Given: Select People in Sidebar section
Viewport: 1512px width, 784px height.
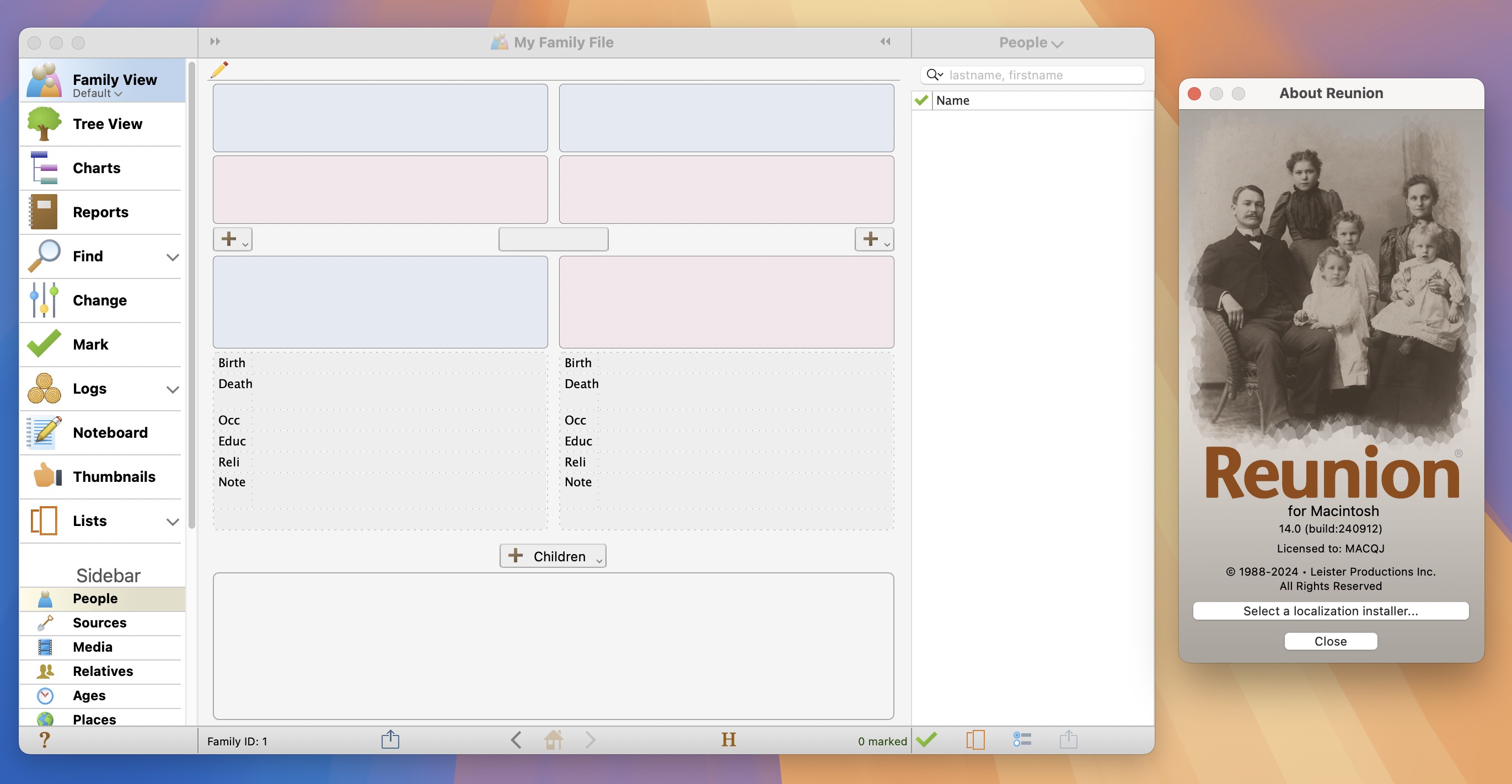Looking at the screenshot, I should (x=103, y=599).
